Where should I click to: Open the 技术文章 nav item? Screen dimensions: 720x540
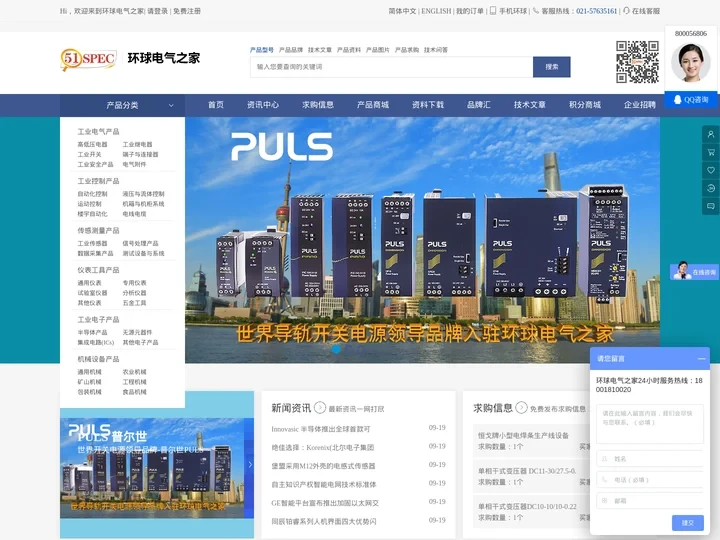pos(530,105)
